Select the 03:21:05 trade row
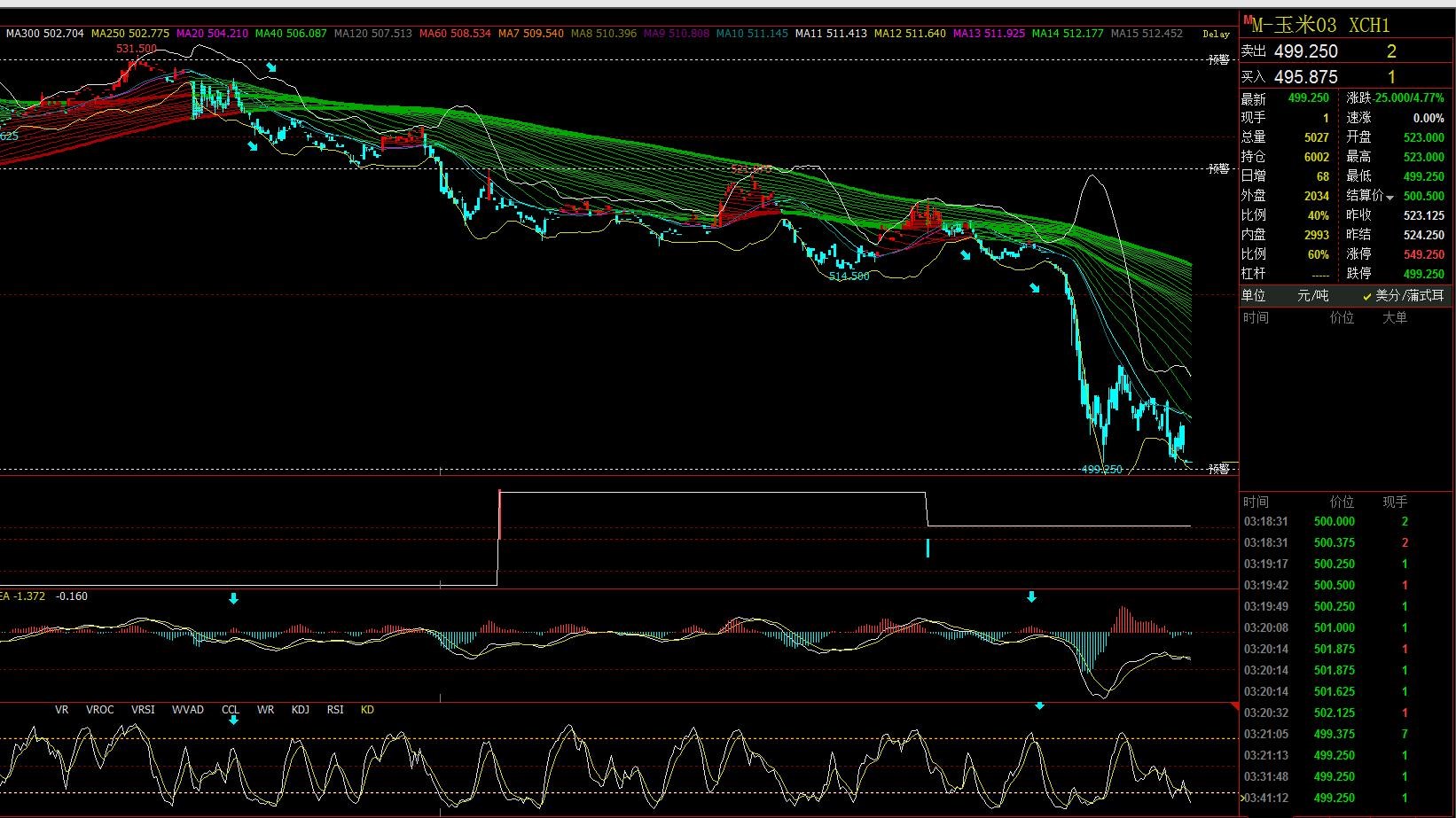1456x818 pixels. pos(1346,734)
